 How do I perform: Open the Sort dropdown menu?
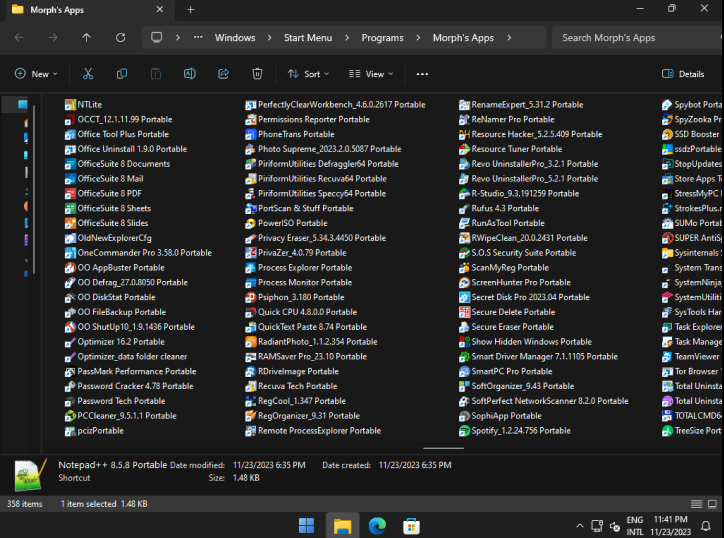pyautogui.click(x=308, y=74)
